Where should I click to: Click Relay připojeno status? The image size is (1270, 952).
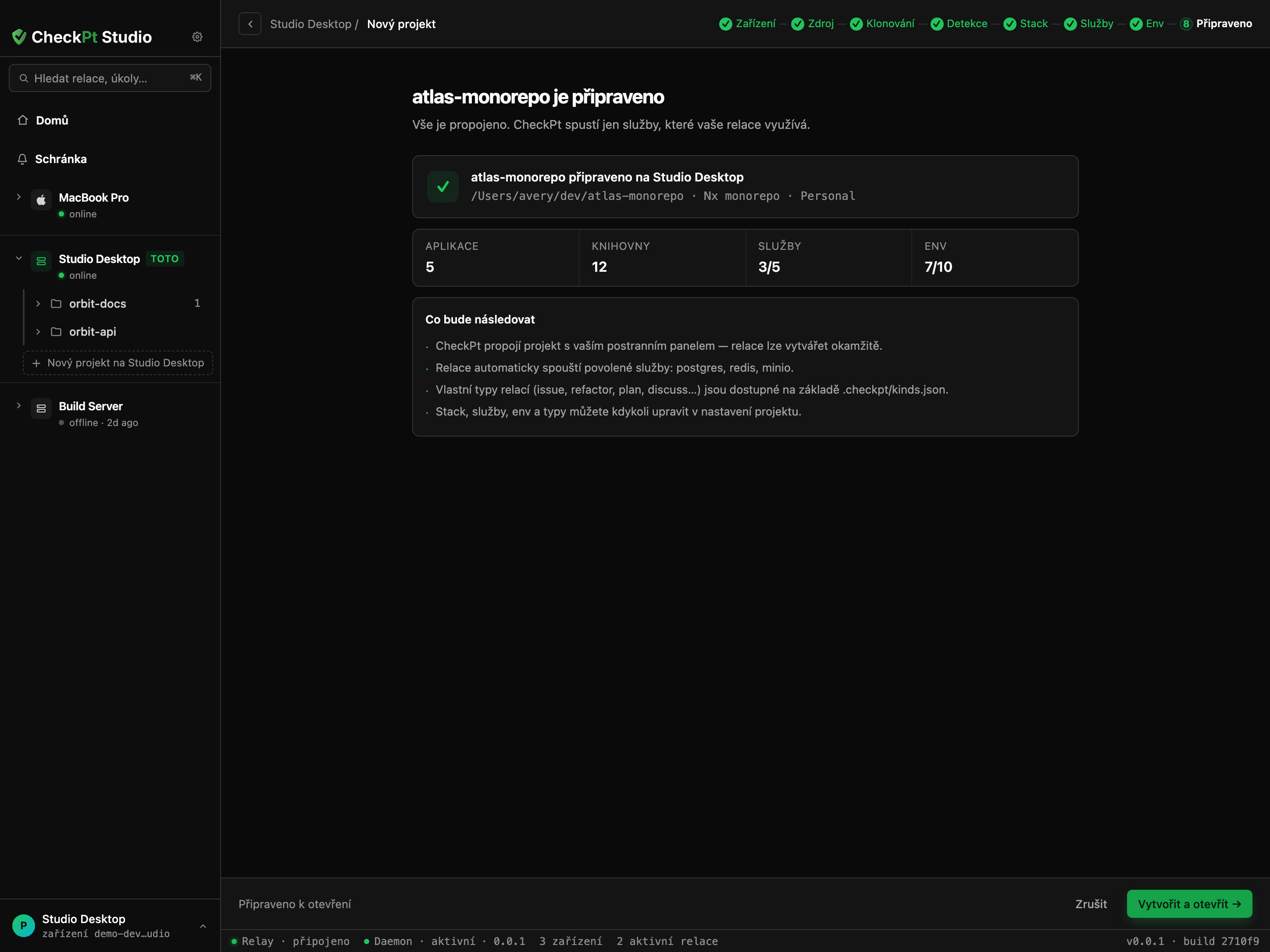pos(290,941)
